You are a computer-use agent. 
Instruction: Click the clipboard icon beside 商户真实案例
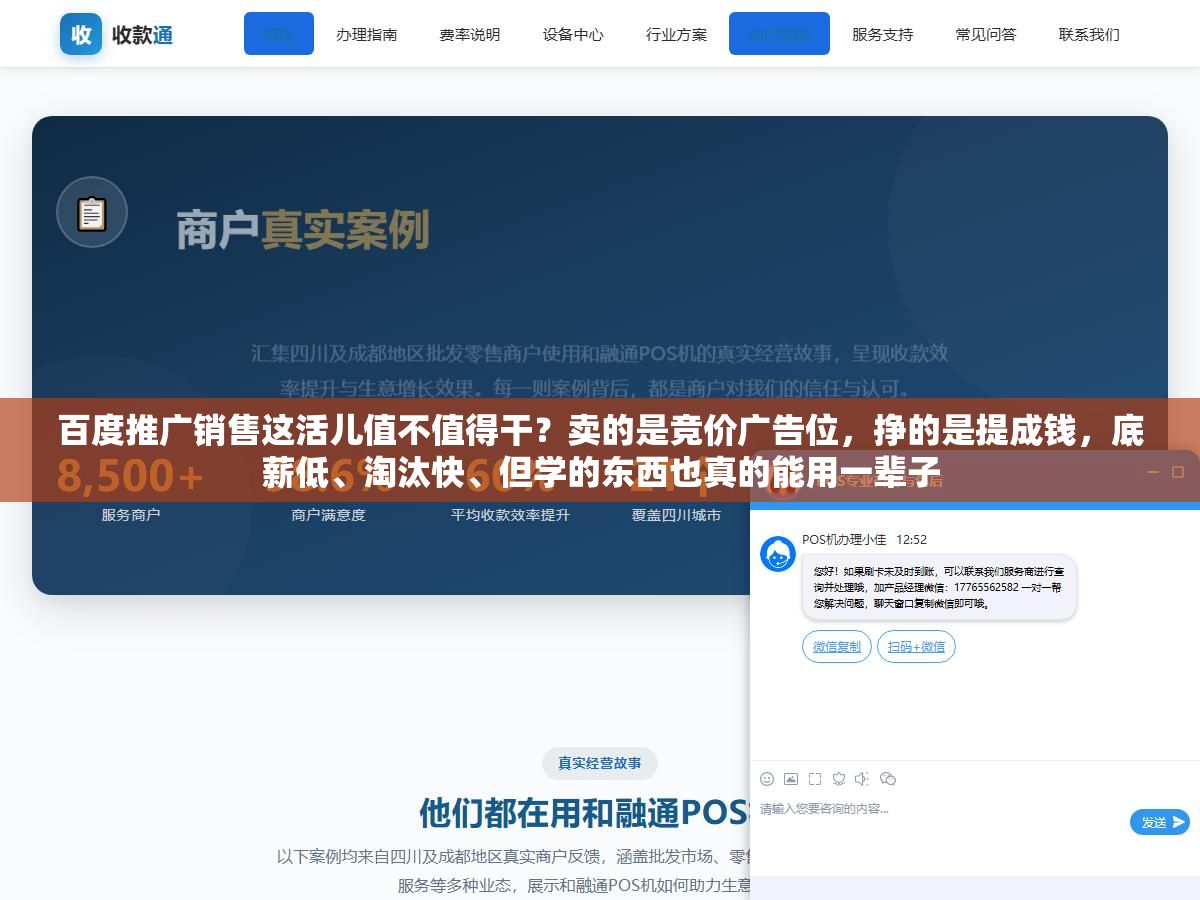coord(92,212)
